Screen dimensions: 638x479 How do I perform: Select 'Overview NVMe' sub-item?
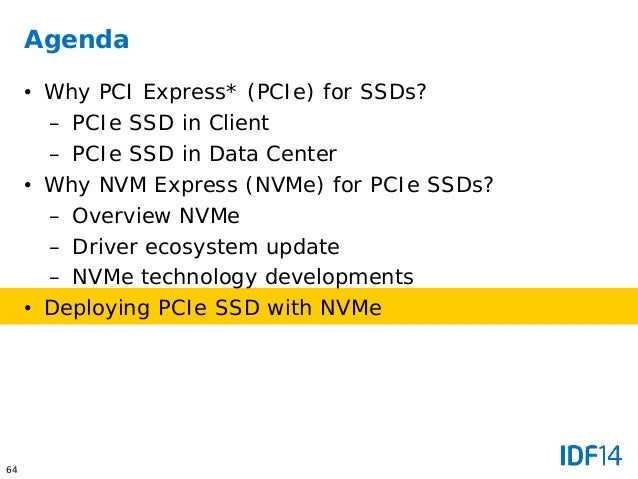point(156,216)
